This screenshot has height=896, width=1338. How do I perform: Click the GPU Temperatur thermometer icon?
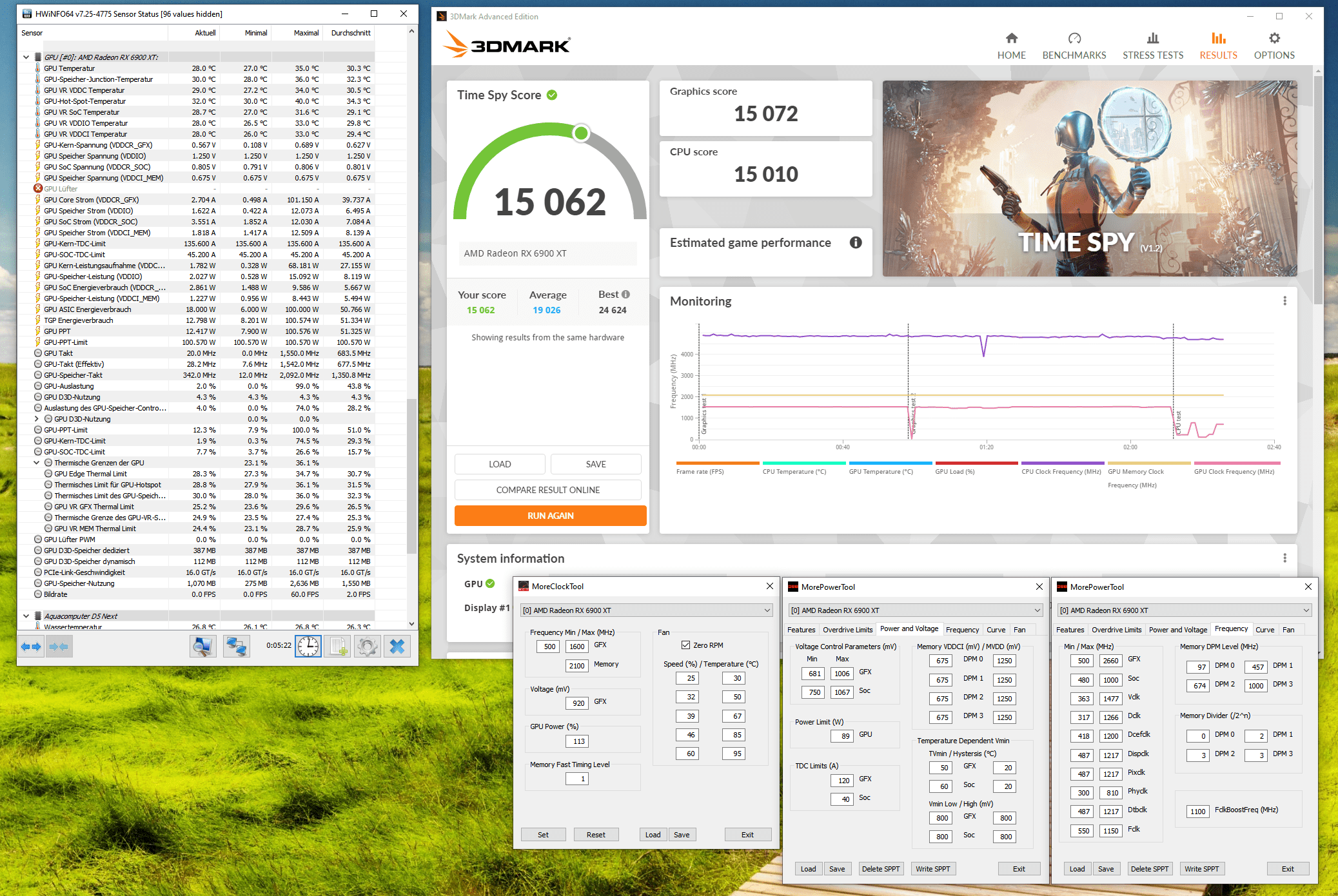[x=38, y=68]
